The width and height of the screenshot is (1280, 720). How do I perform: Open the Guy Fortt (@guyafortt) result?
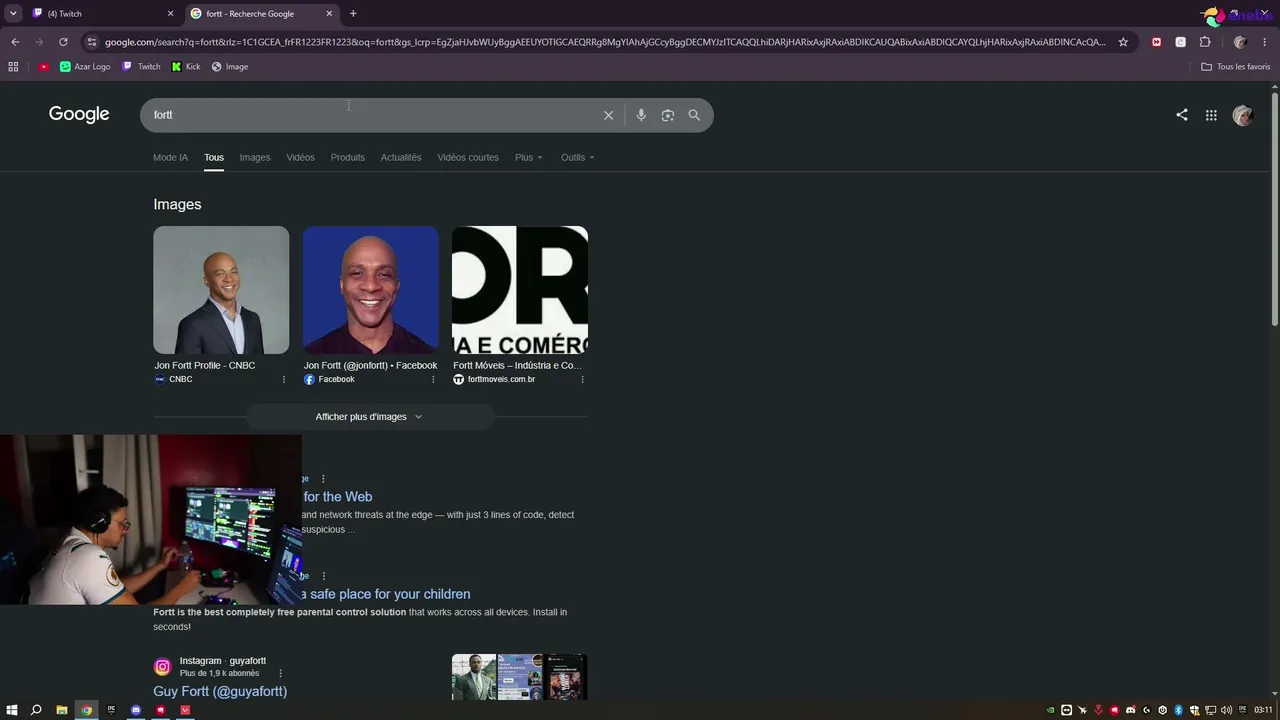pyautogui.click(x=220, y=691)
